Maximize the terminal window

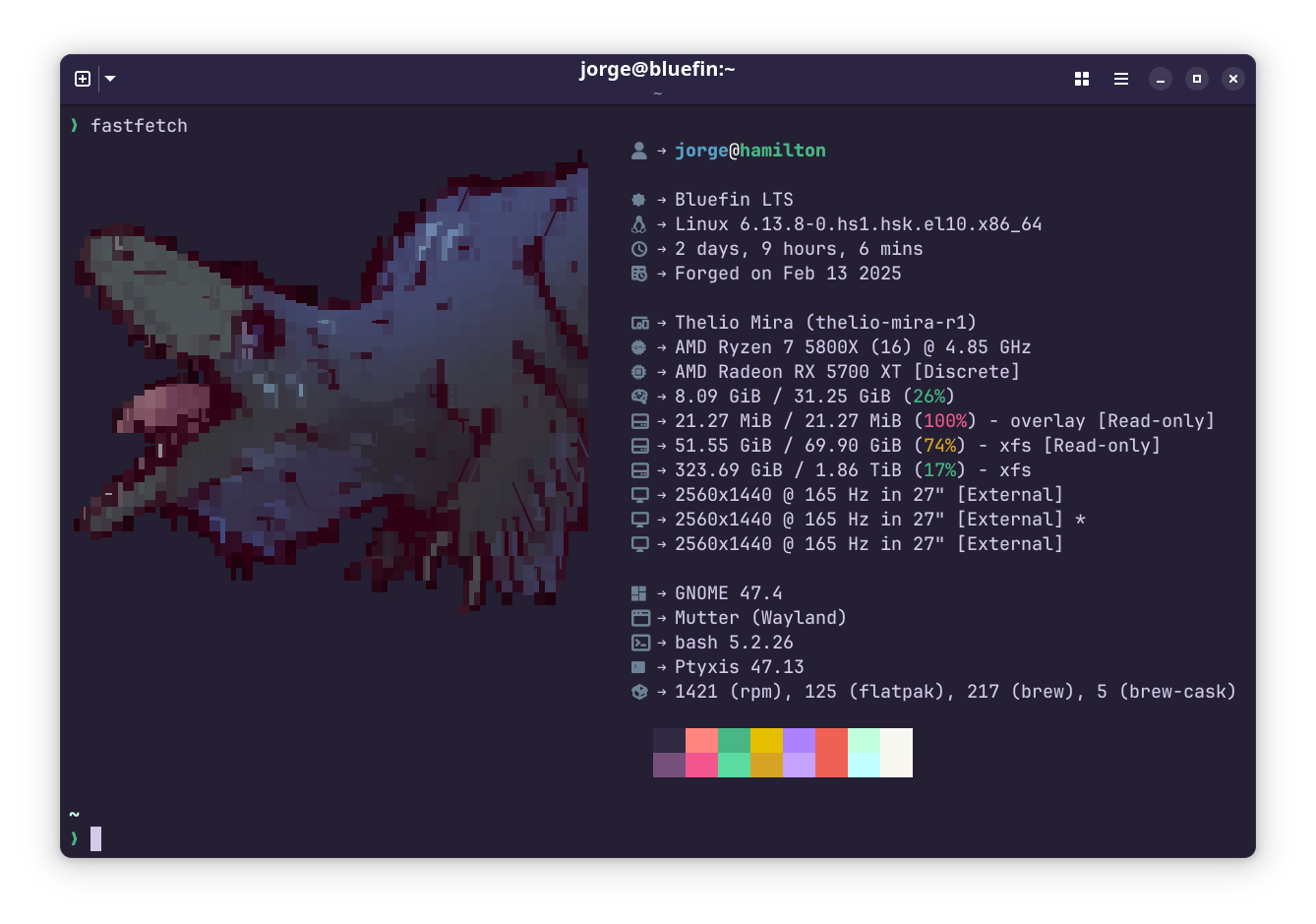[1197, 79]
